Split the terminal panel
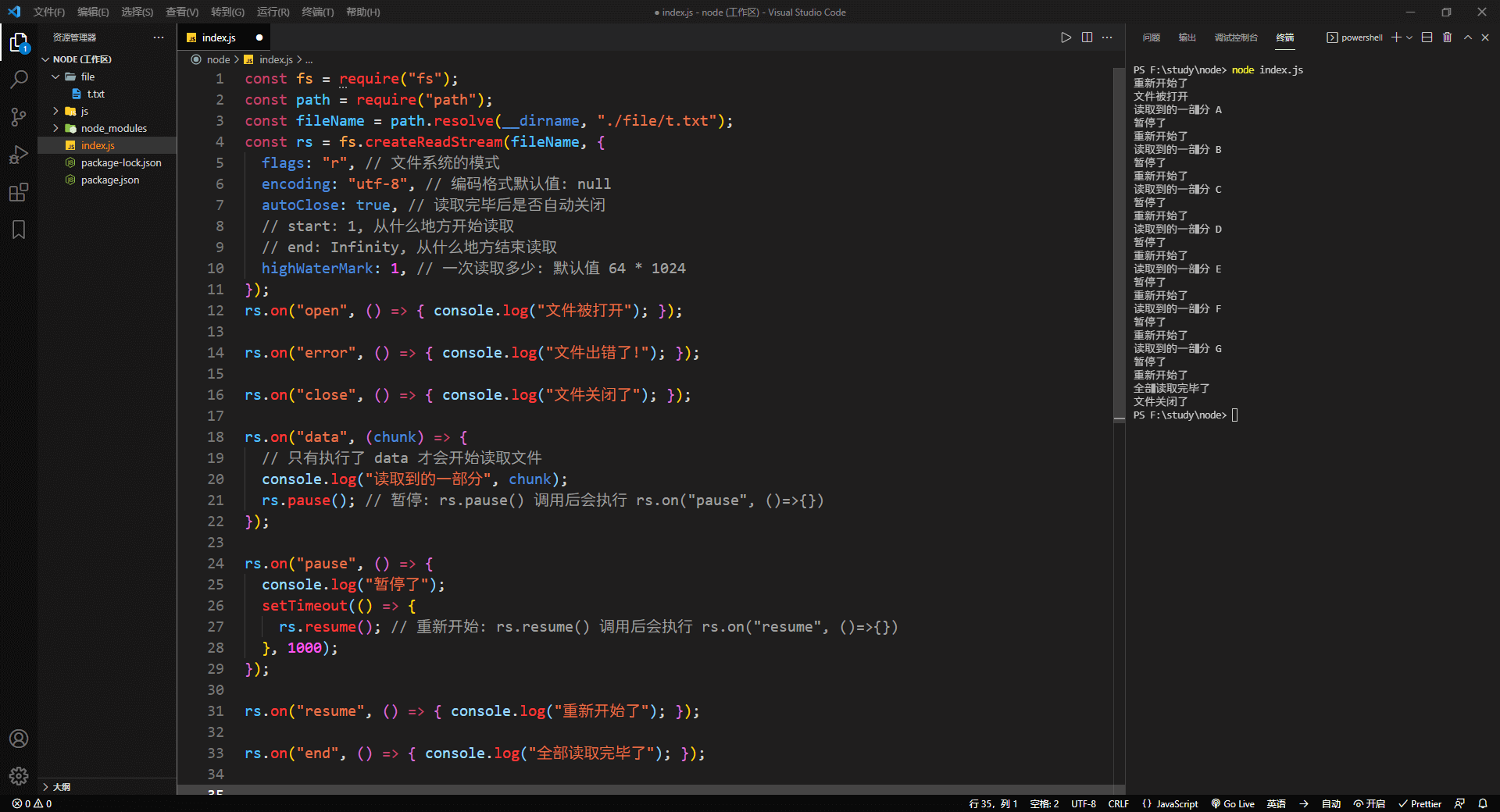The height and width of the screenshot is (812, 1500). (1427, 37)
